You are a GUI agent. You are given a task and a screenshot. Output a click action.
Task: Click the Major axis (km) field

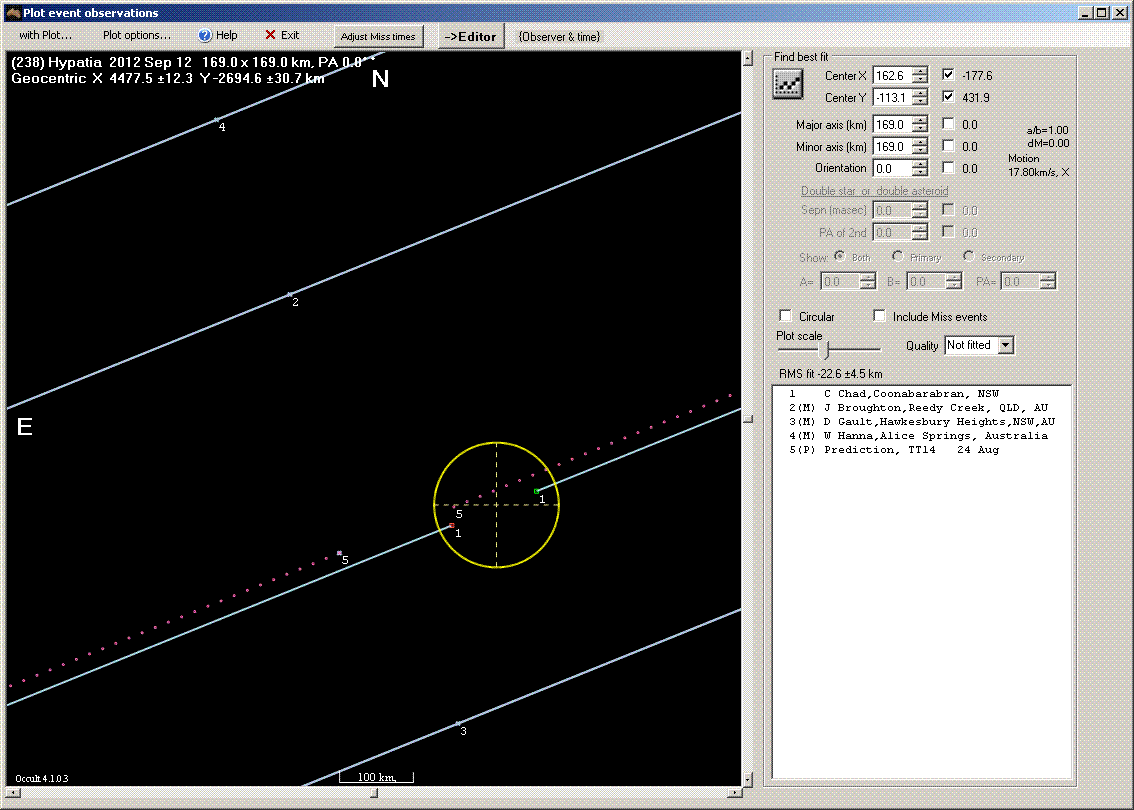coord(892,124)
